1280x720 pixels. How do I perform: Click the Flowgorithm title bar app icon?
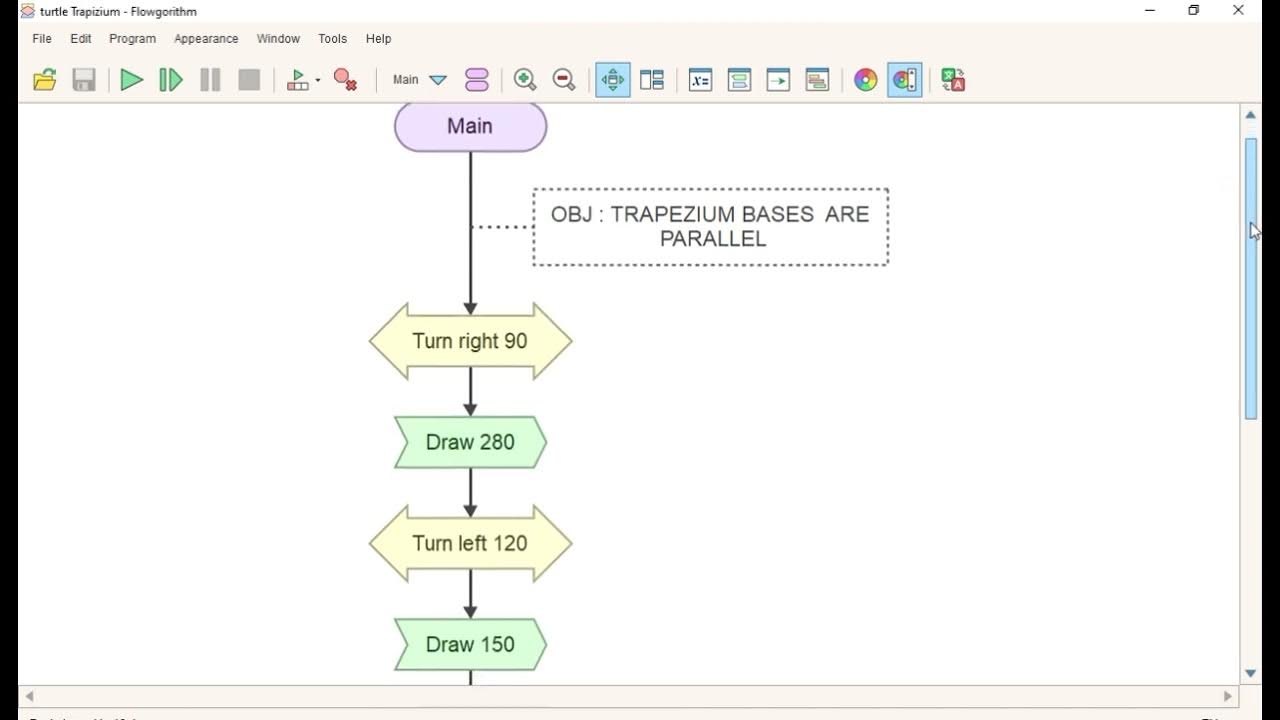(x=27, y=11)
